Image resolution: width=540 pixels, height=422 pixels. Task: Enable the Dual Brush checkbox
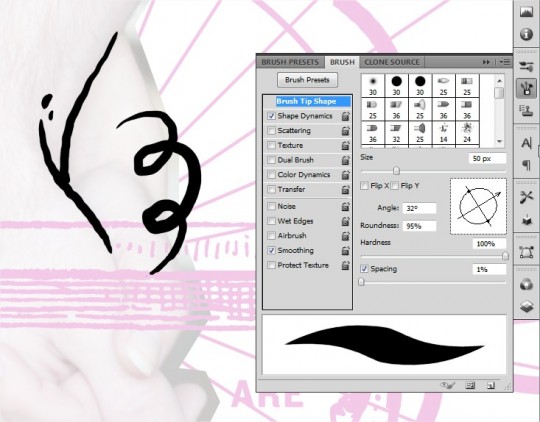tap(271, 160)
